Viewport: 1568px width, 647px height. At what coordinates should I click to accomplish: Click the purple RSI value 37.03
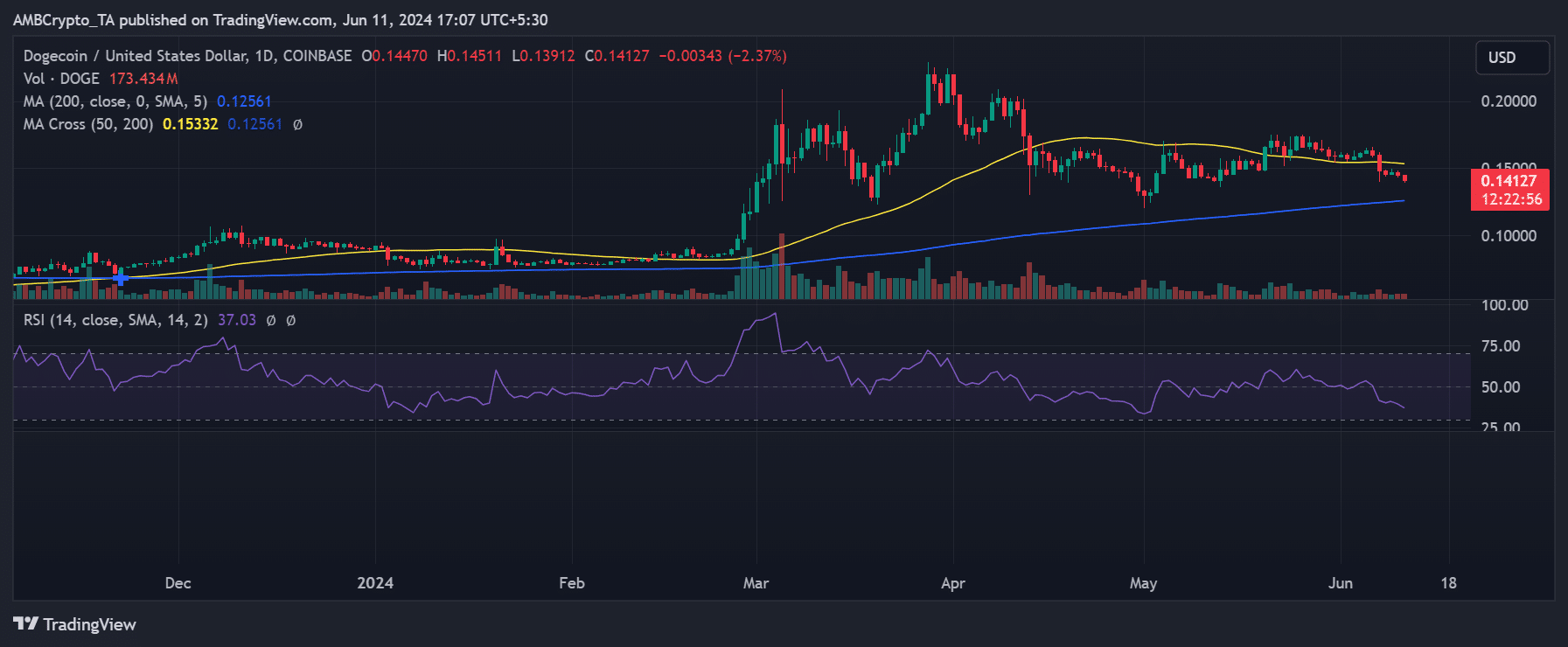[x=237, y=320]
